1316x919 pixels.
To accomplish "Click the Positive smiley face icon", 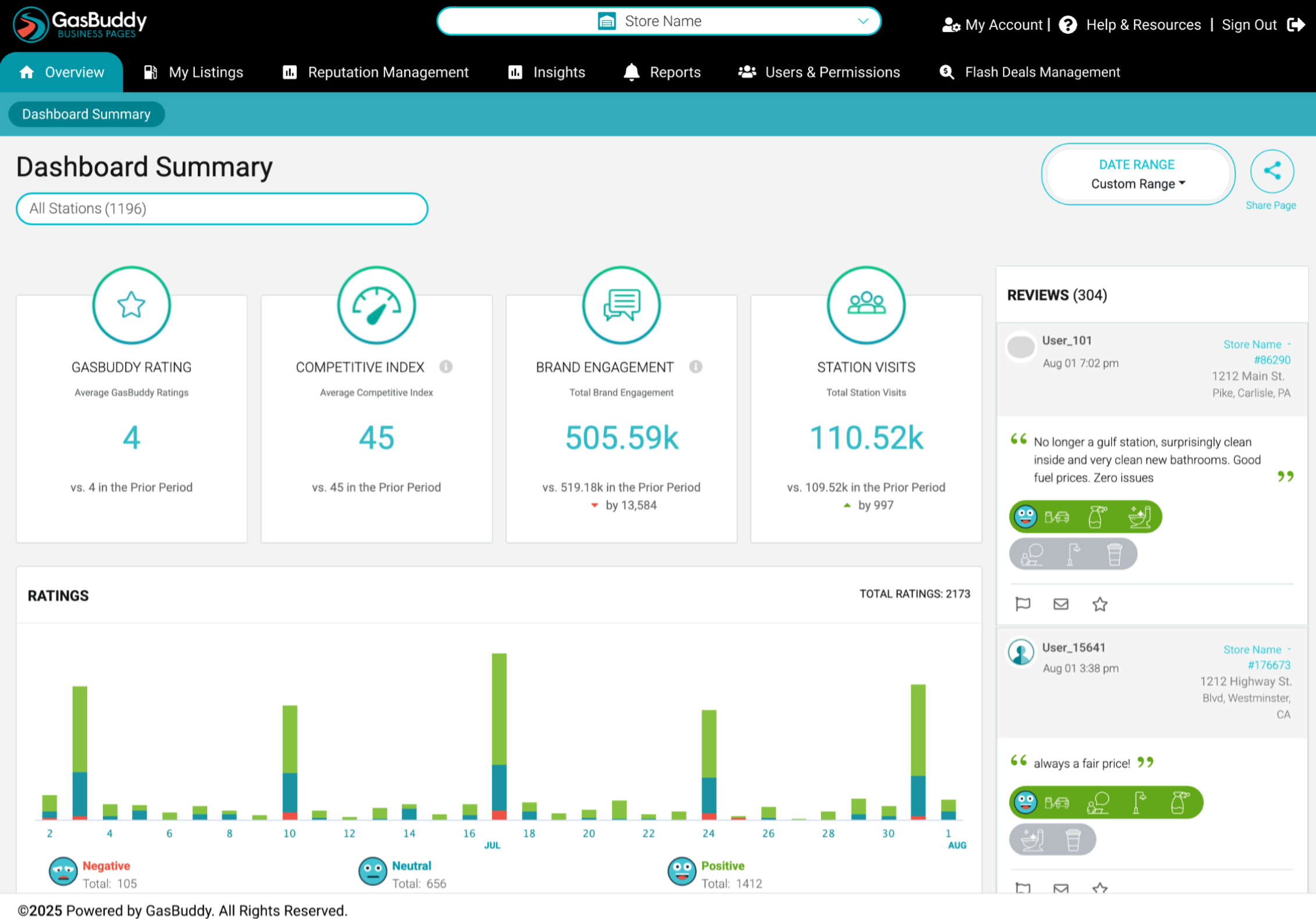I will point(682,871).
